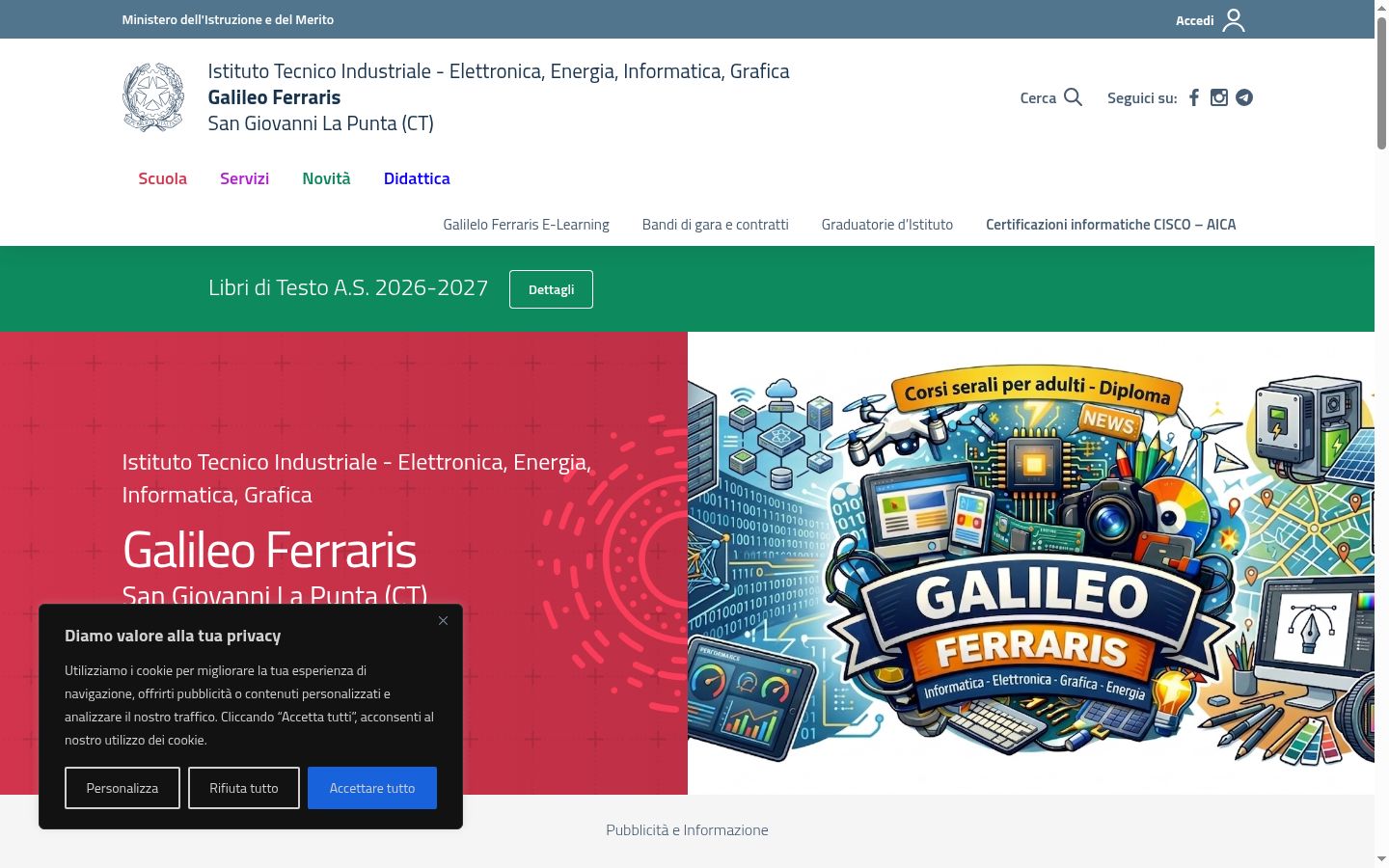Click the Dettagli button
Image resolution: width=1389 pixels, height=868 pixels.
pos(551,289)
